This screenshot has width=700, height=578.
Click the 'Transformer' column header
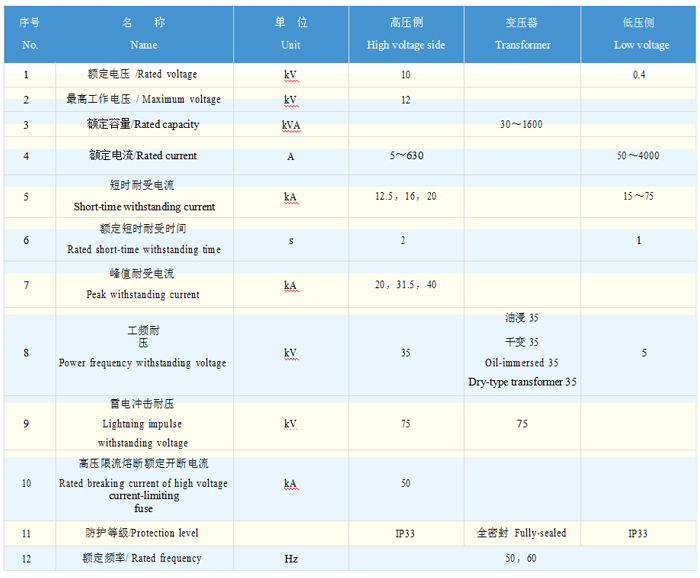(x=522, y=34)
